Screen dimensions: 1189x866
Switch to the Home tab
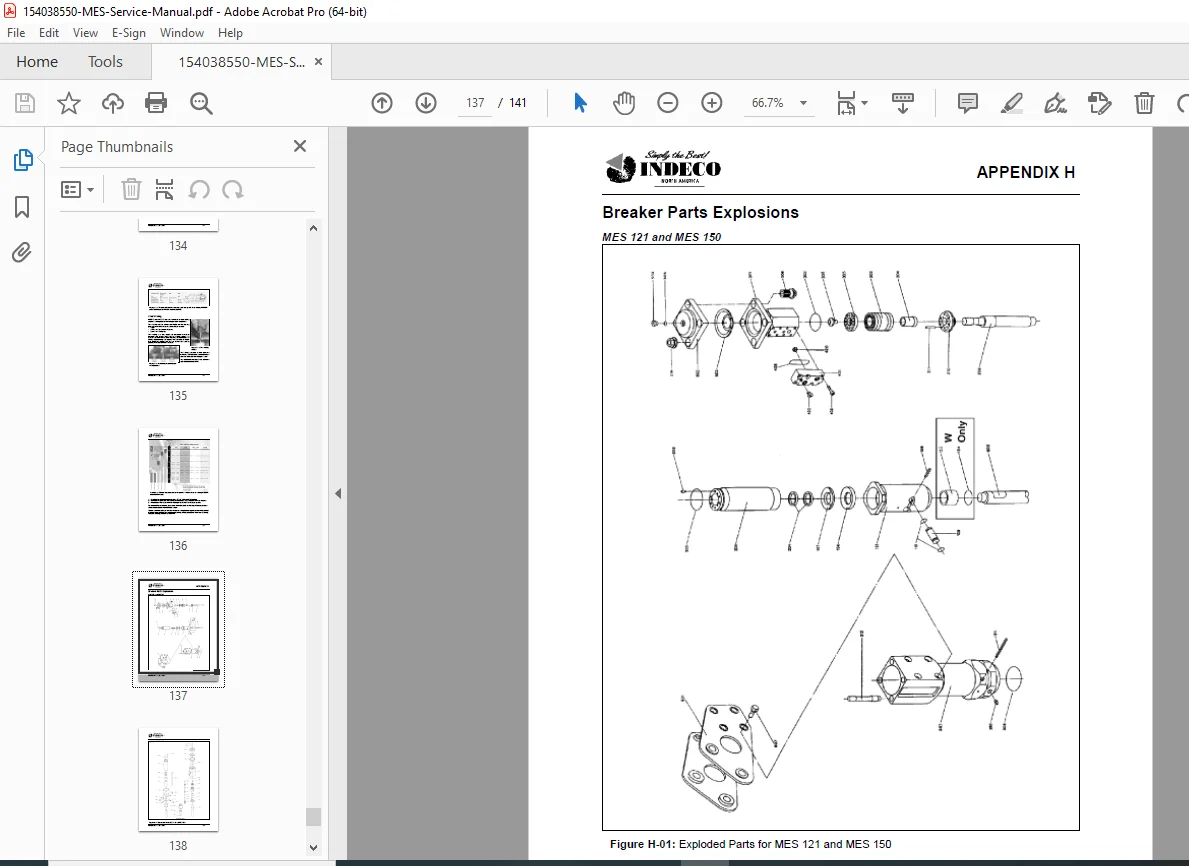coord(37,61)
